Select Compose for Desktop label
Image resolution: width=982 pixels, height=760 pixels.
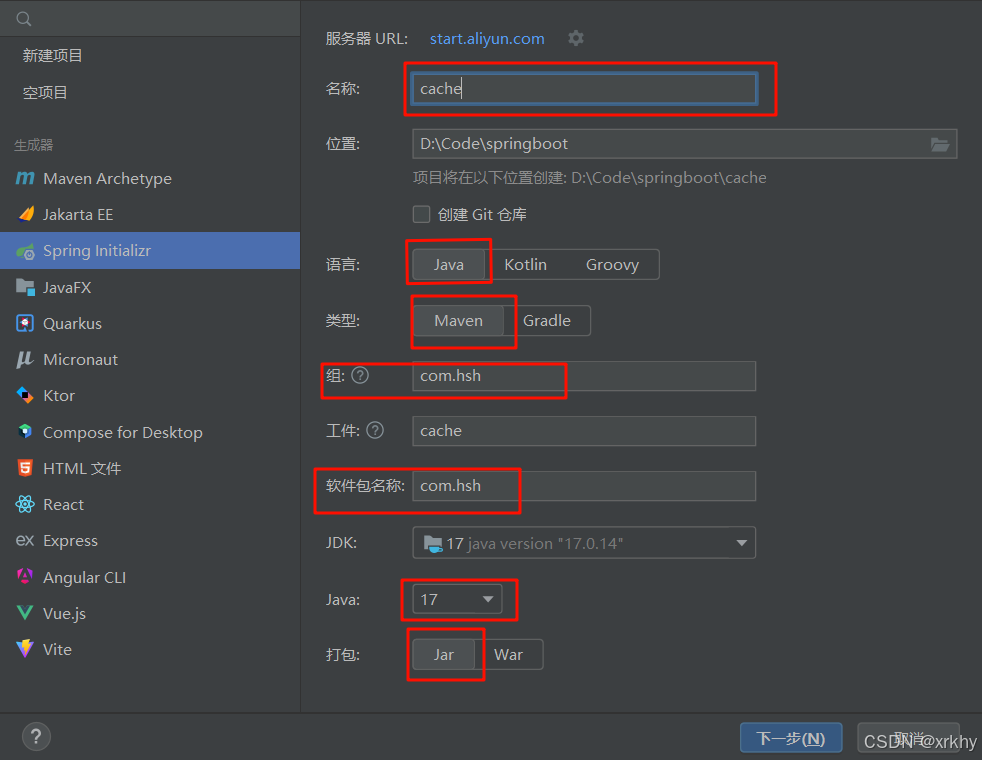pyautogui.click(x=123, y=433)
